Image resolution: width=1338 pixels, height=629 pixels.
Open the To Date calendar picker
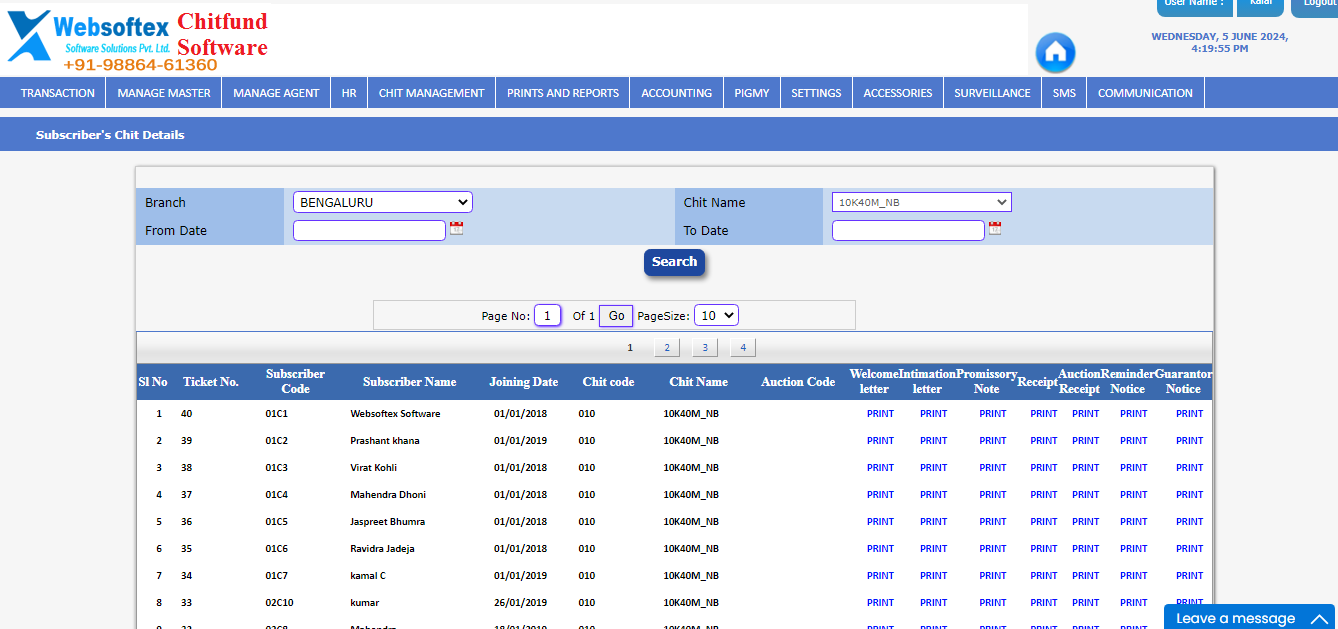[x=995, y=228]
